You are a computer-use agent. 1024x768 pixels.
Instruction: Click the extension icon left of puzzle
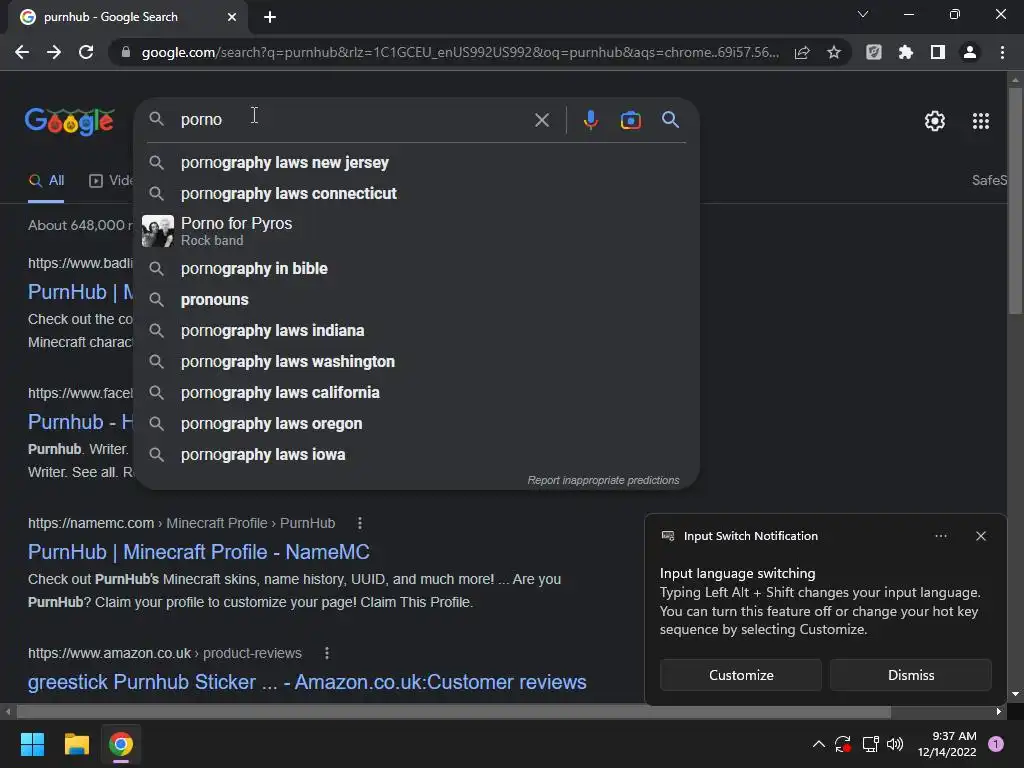click(874, 52)
